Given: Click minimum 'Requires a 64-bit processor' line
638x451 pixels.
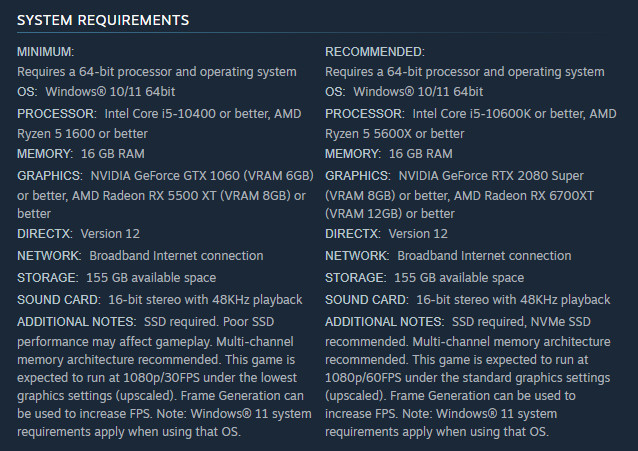Looking at the screenshot, I should 157,72.
